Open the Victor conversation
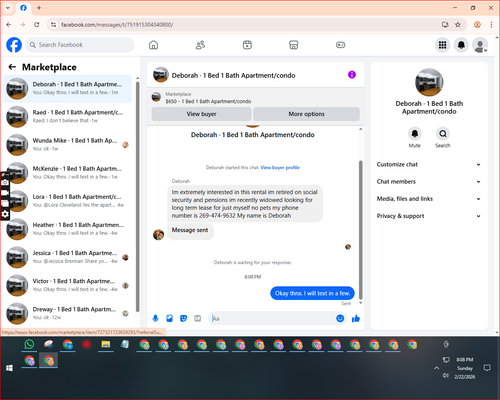Image resolution: width=500 pixels, height=400 pixels. click(x=67, y=285)
